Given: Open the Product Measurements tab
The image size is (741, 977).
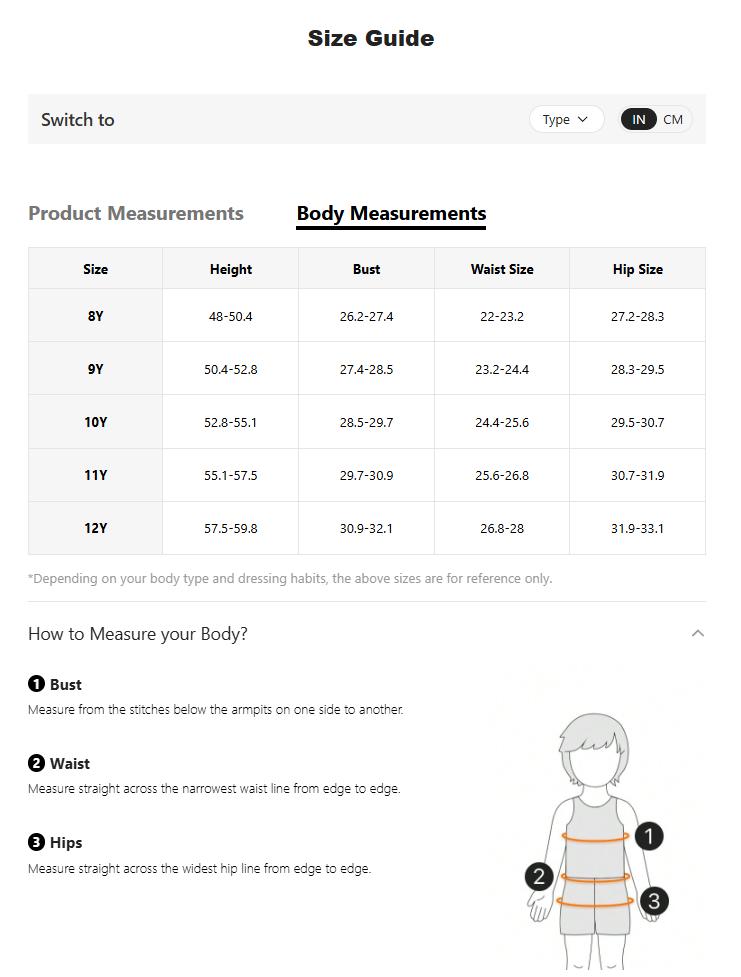Looking at the screenshot, I should 136,213.
